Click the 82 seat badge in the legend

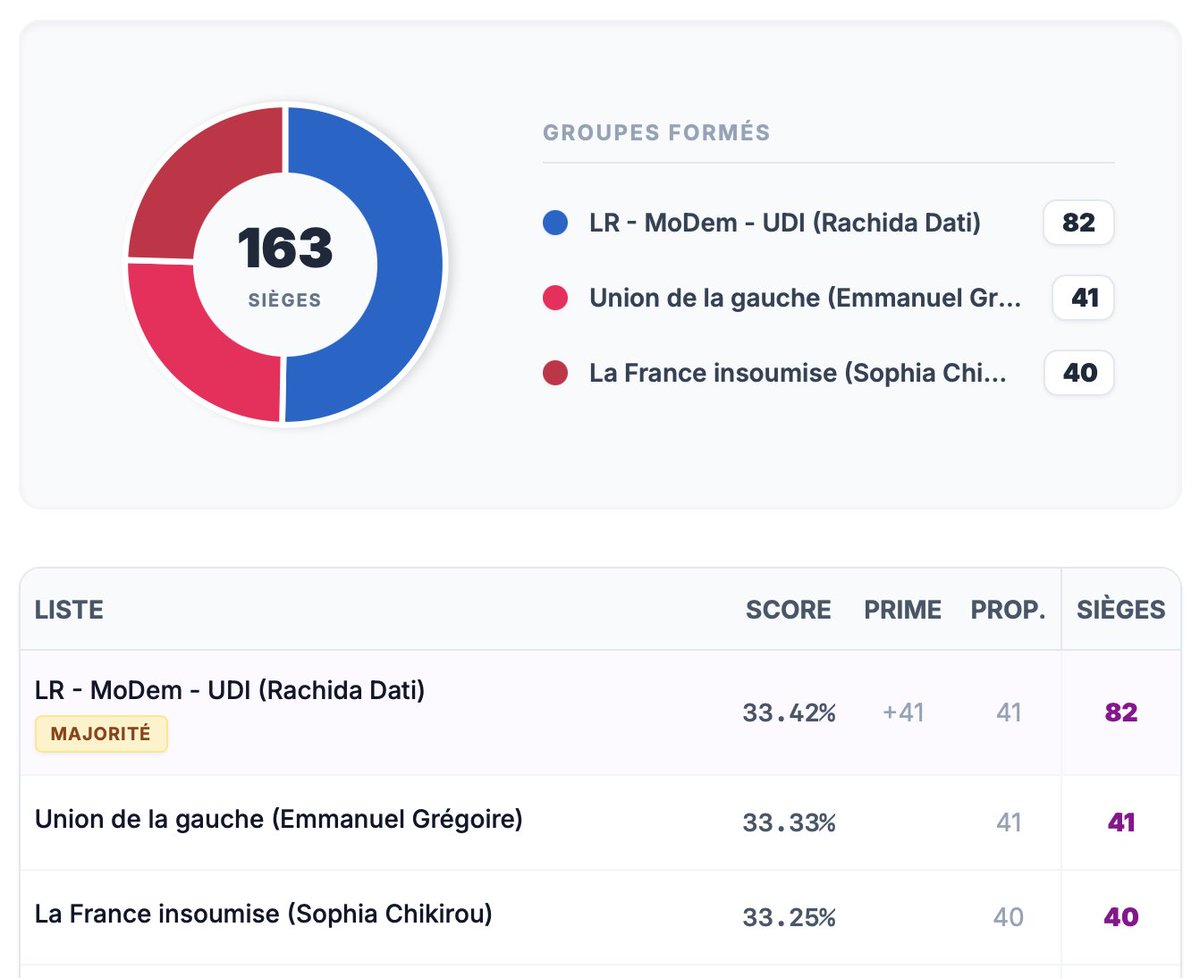1078,223
